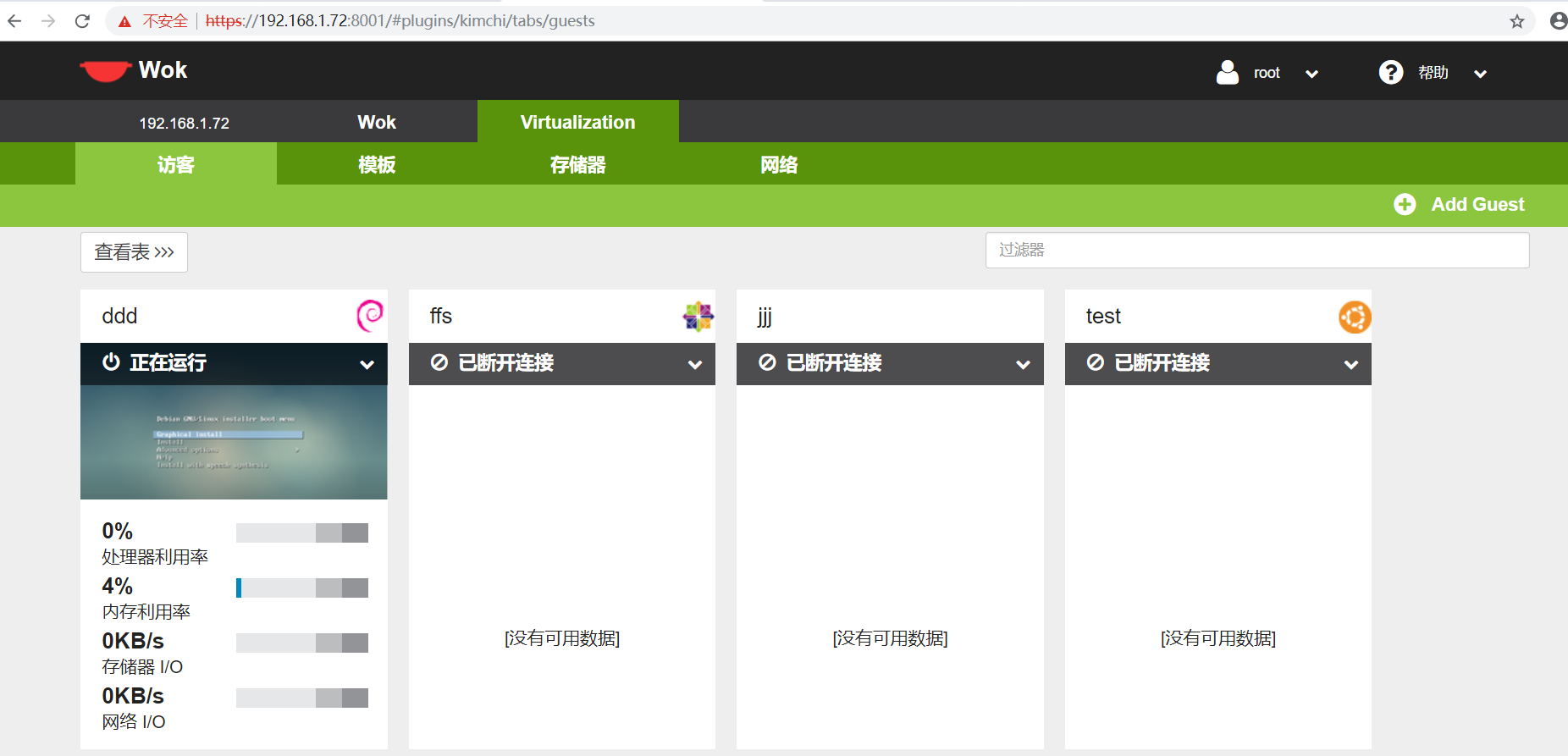Open the 模板 templates tab
1568x756 pixels.
377,164
